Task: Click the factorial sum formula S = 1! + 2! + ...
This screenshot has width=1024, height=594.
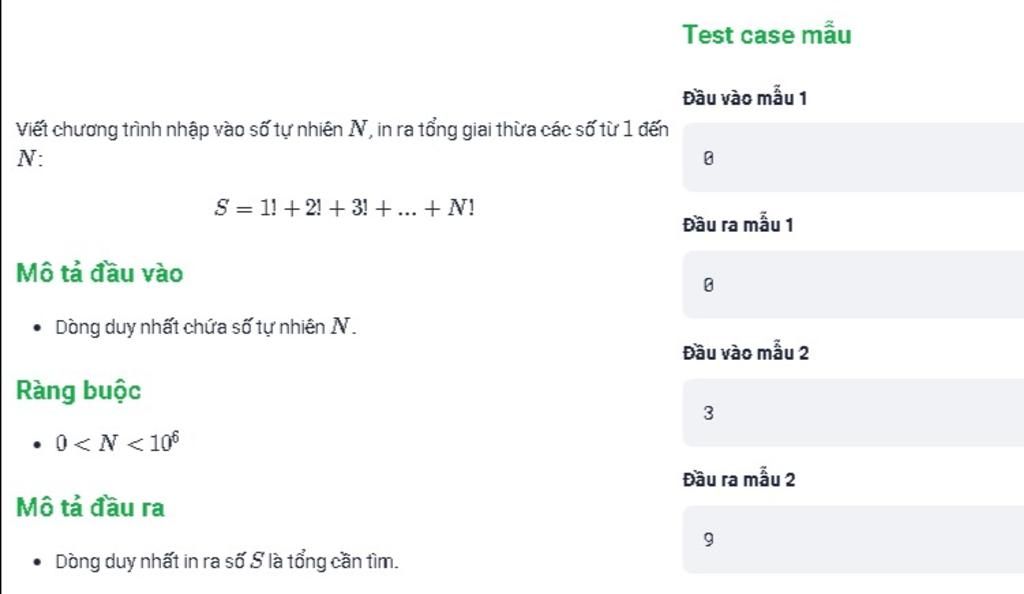Action: pos(345,208)
